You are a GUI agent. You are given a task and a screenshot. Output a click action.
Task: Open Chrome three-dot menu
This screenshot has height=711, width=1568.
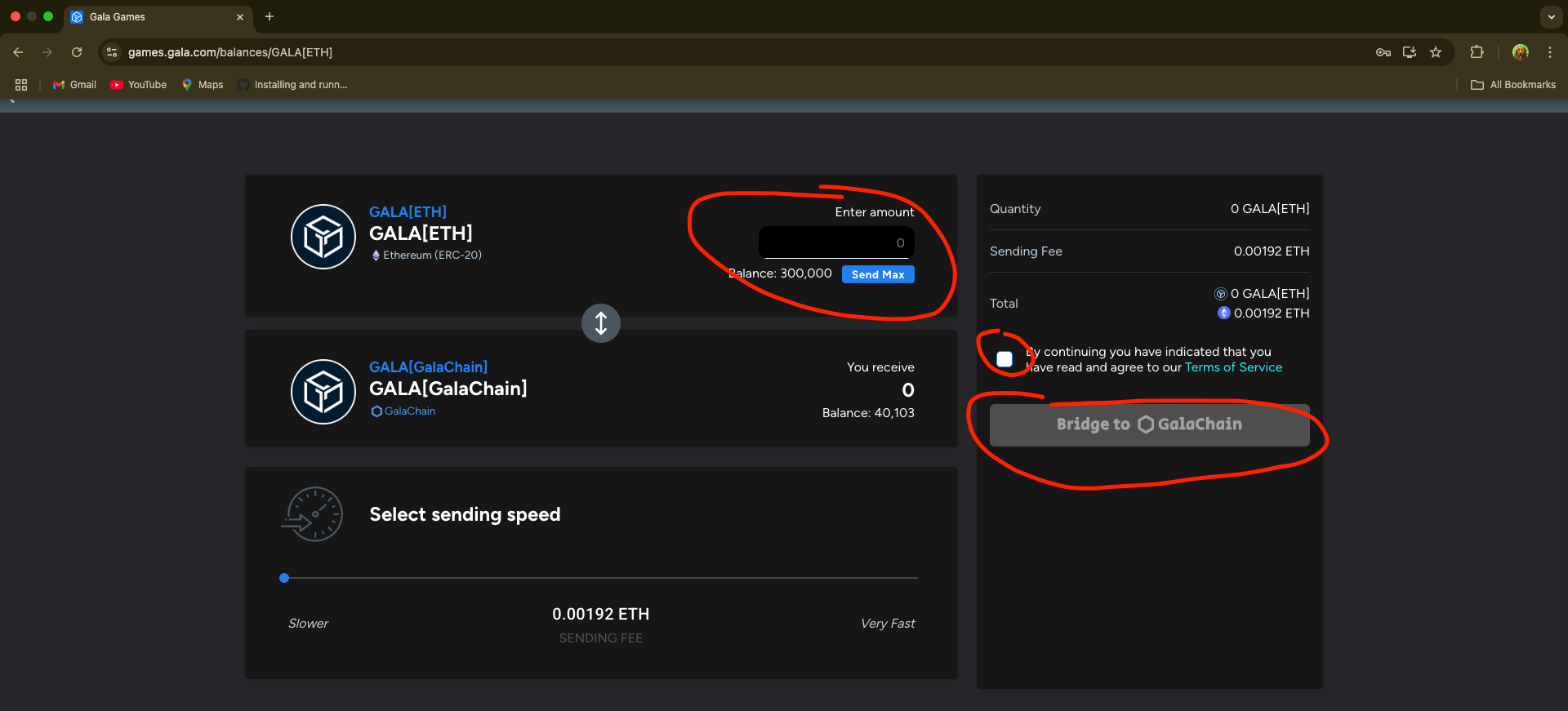tap(1550, 52)
